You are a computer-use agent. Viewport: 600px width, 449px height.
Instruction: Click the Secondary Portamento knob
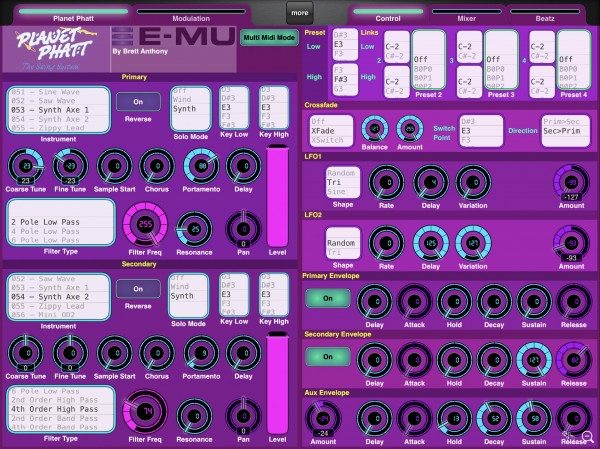point(201,353)
